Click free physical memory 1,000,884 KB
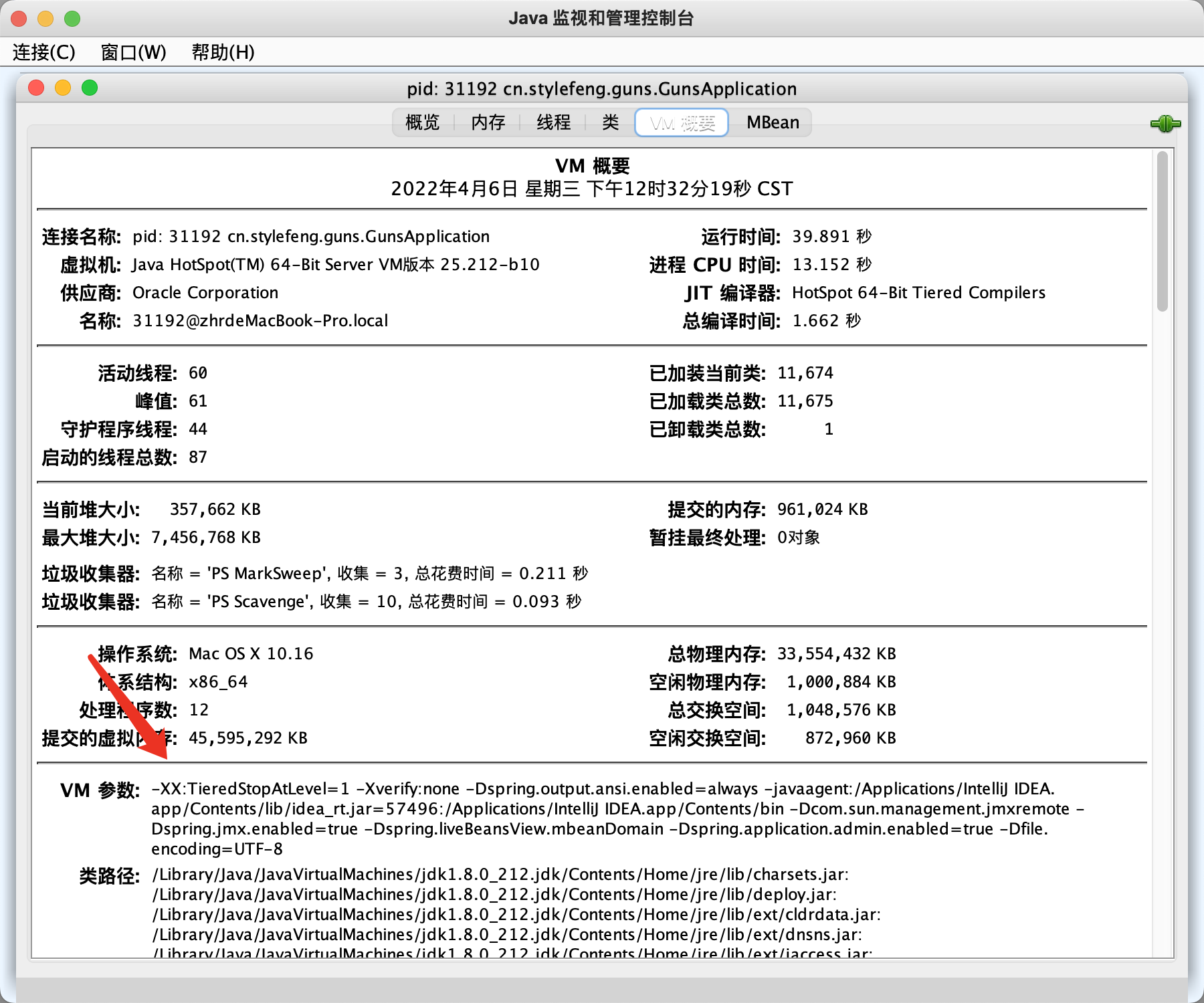This screenshot has height=1003, width=1204. click(x=841, y=682)
